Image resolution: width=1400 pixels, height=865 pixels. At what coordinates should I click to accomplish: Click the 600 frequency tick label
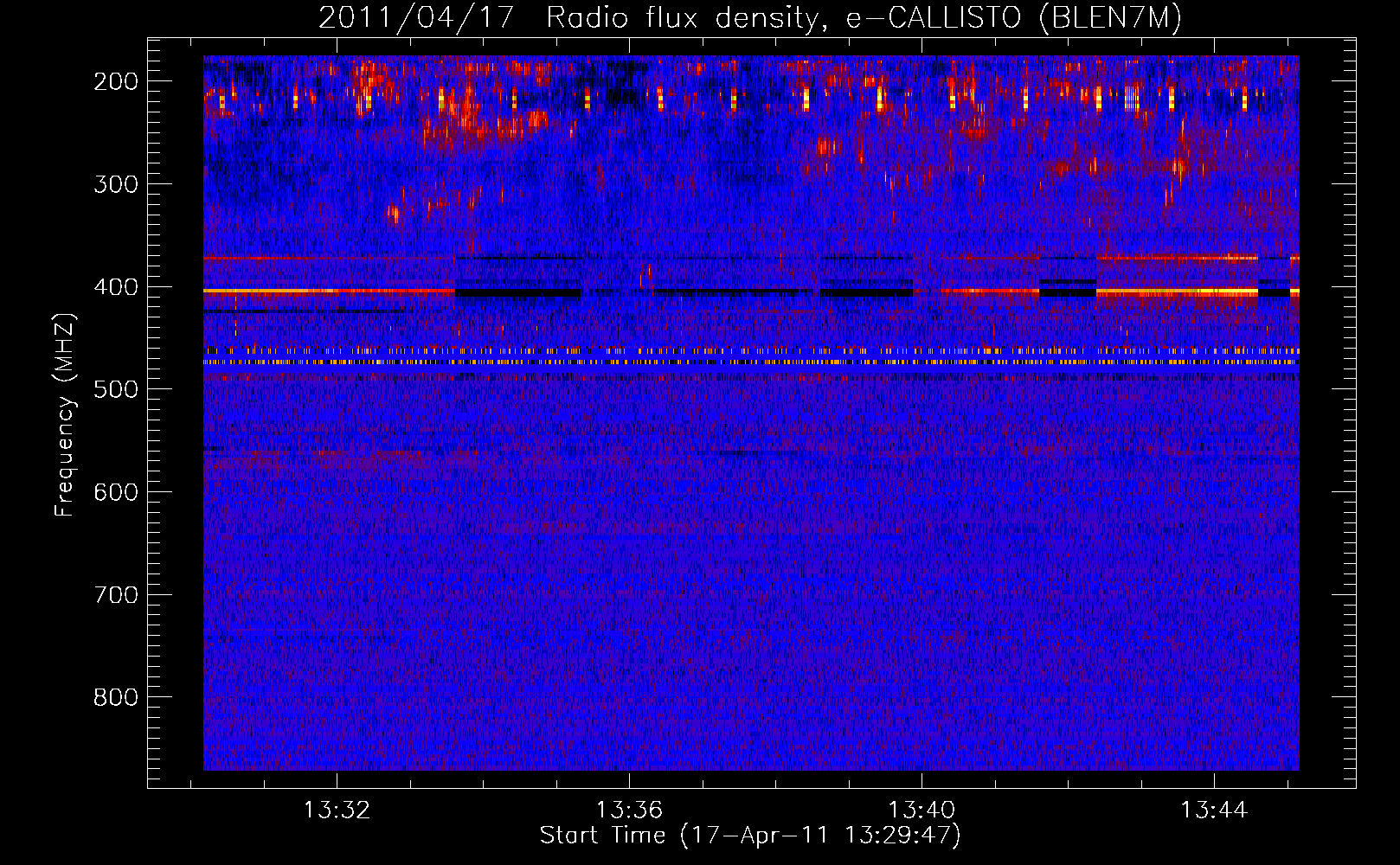[116, 492]
